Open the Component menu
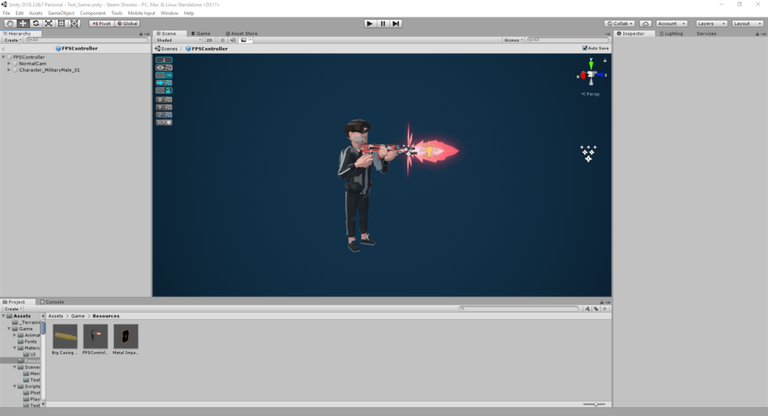The image size is (768, 416). click(x=93, y=13)
